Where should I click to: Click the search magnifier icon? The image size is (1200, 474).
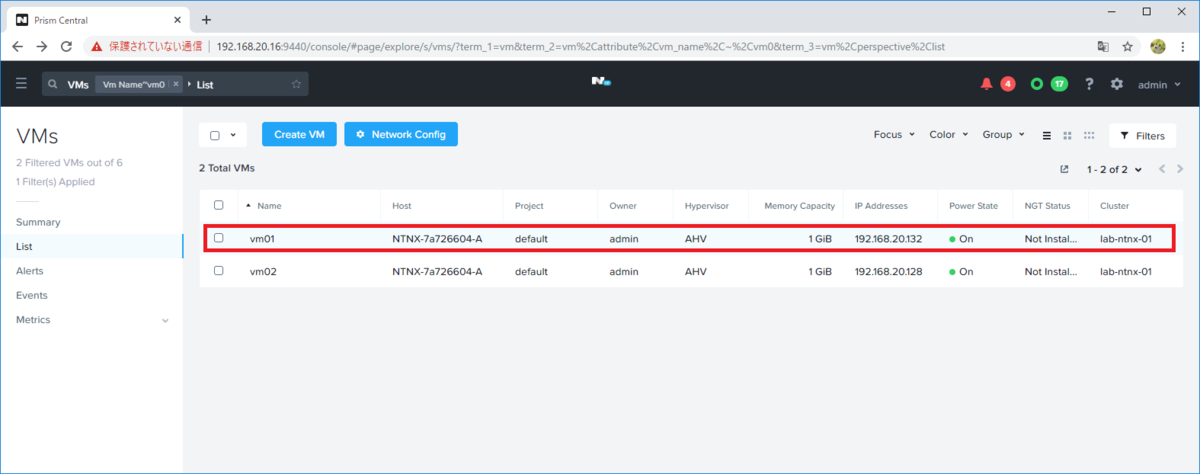54,85
